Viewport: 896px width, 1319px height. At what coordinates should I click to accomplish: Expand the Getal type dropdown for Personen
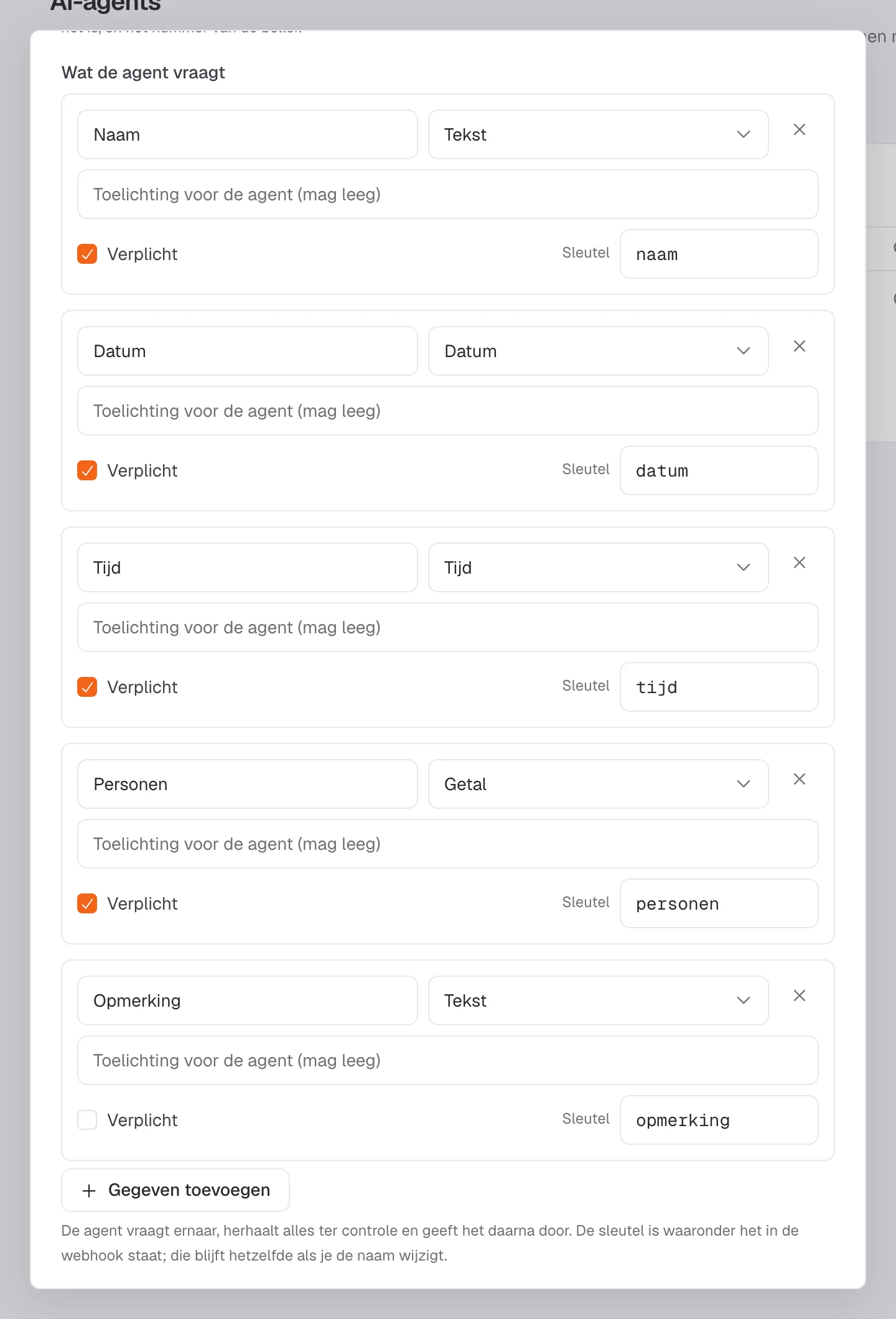click(598, 784)
